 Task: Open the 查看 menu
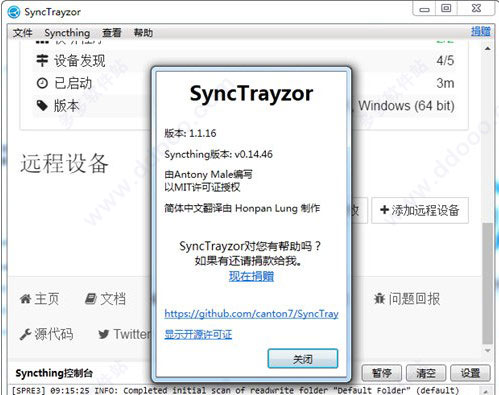click(x=112, y=33)
